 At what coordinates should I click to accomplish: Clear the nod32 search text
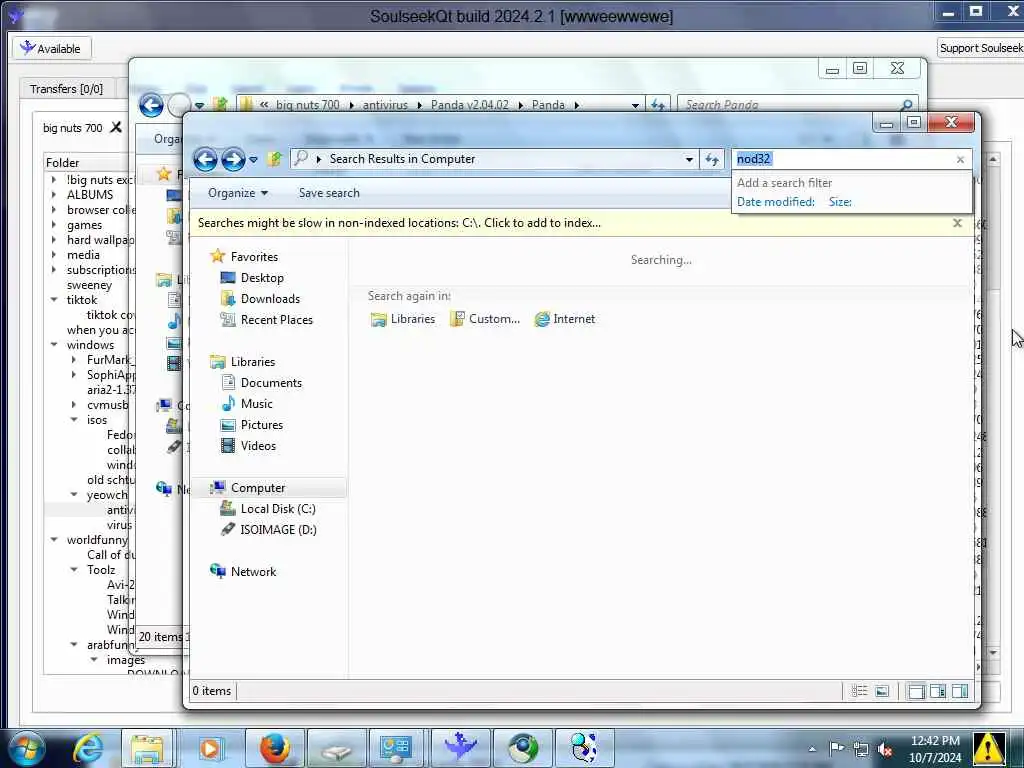click(x=960, y=159)
